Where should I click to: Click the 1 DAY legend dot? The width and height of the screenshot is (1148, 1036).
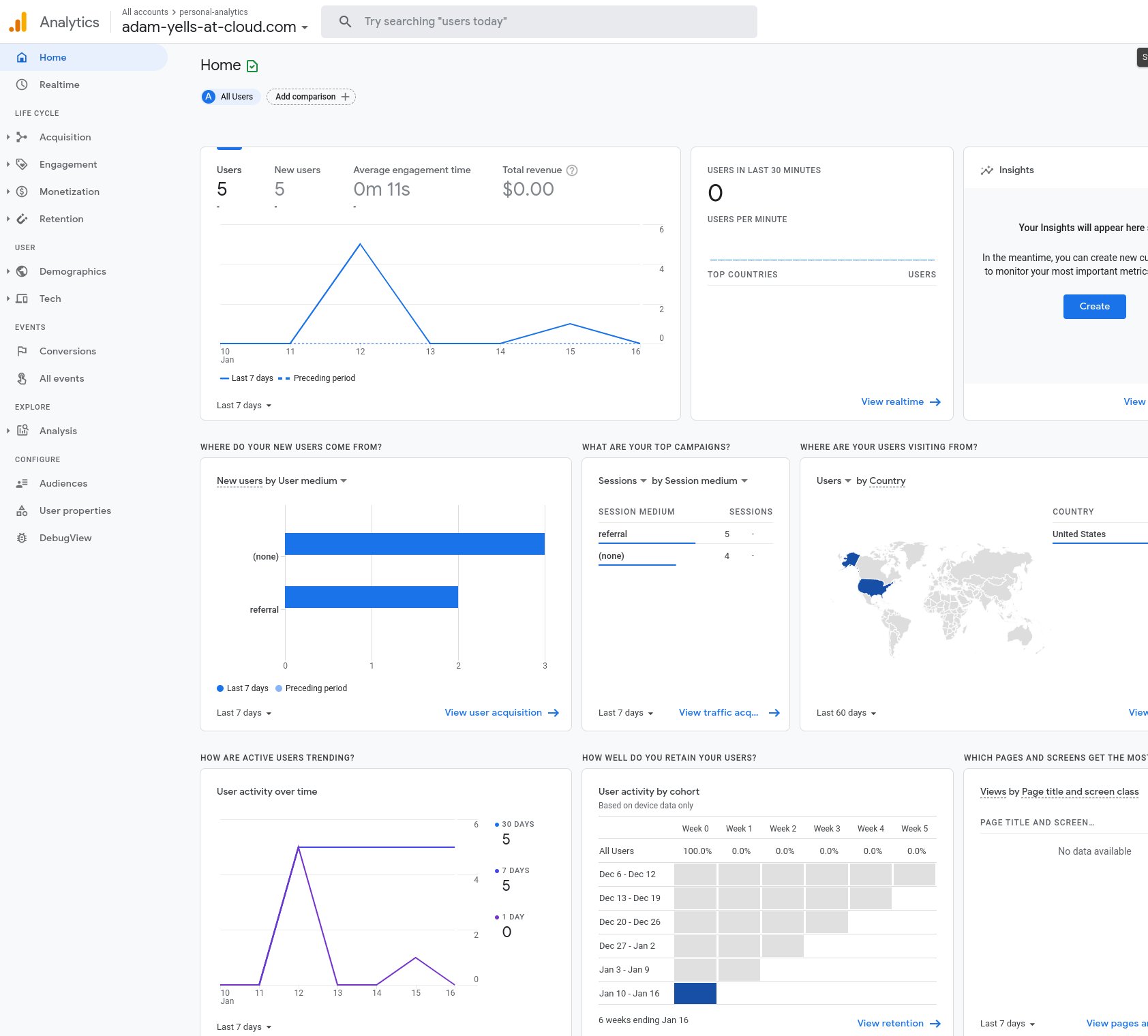pyautogui.click(x=497, y=917)
